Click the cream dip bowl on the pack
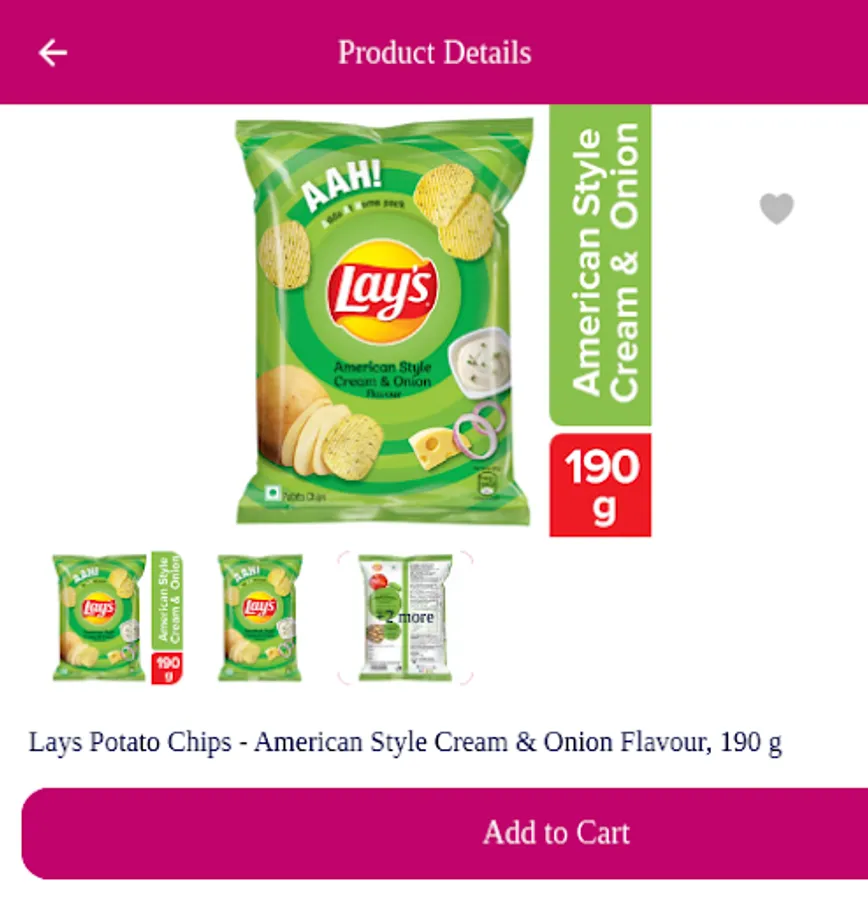The width and height of the screenshot is (868, 900). click(480, 360)
